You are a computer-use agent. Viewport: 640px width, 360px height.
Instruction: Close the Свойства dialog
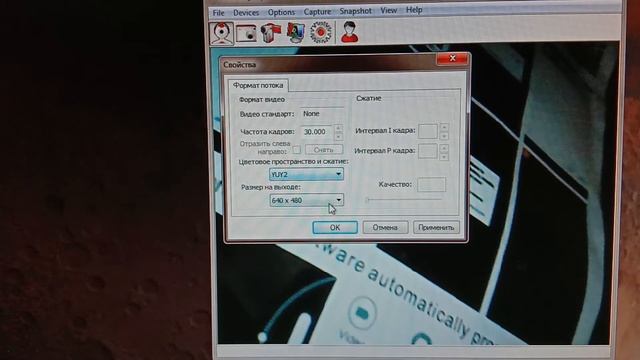pos(452,59)
